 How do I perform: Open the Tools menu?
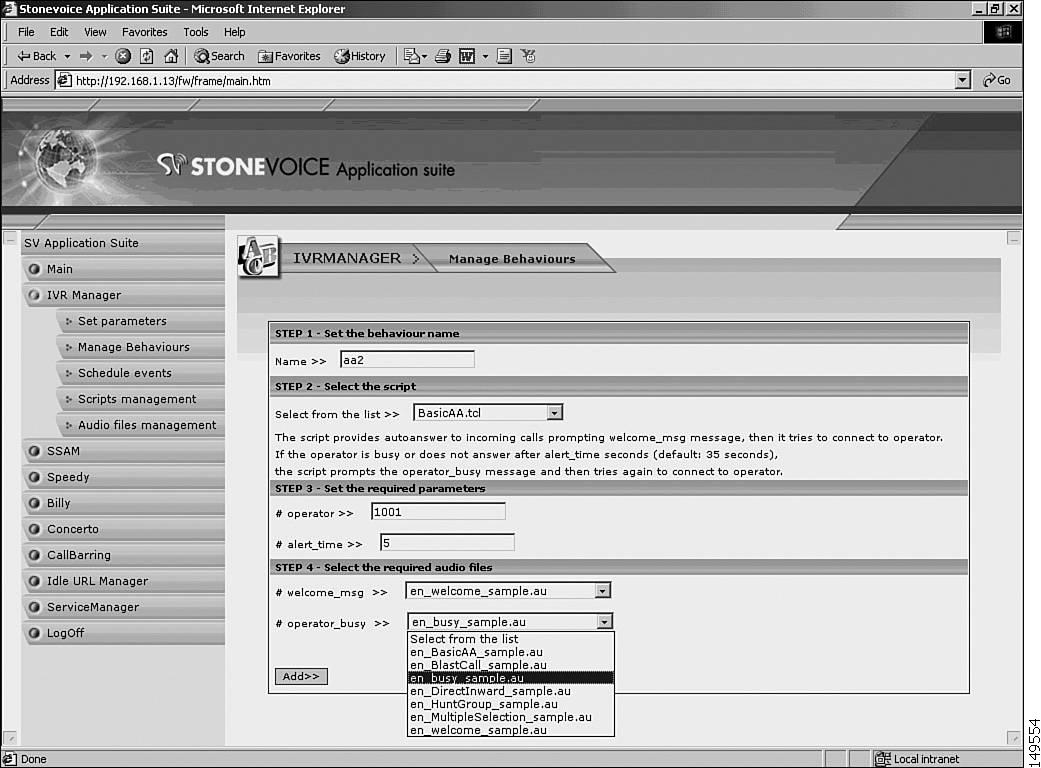[x=196, y=32]
